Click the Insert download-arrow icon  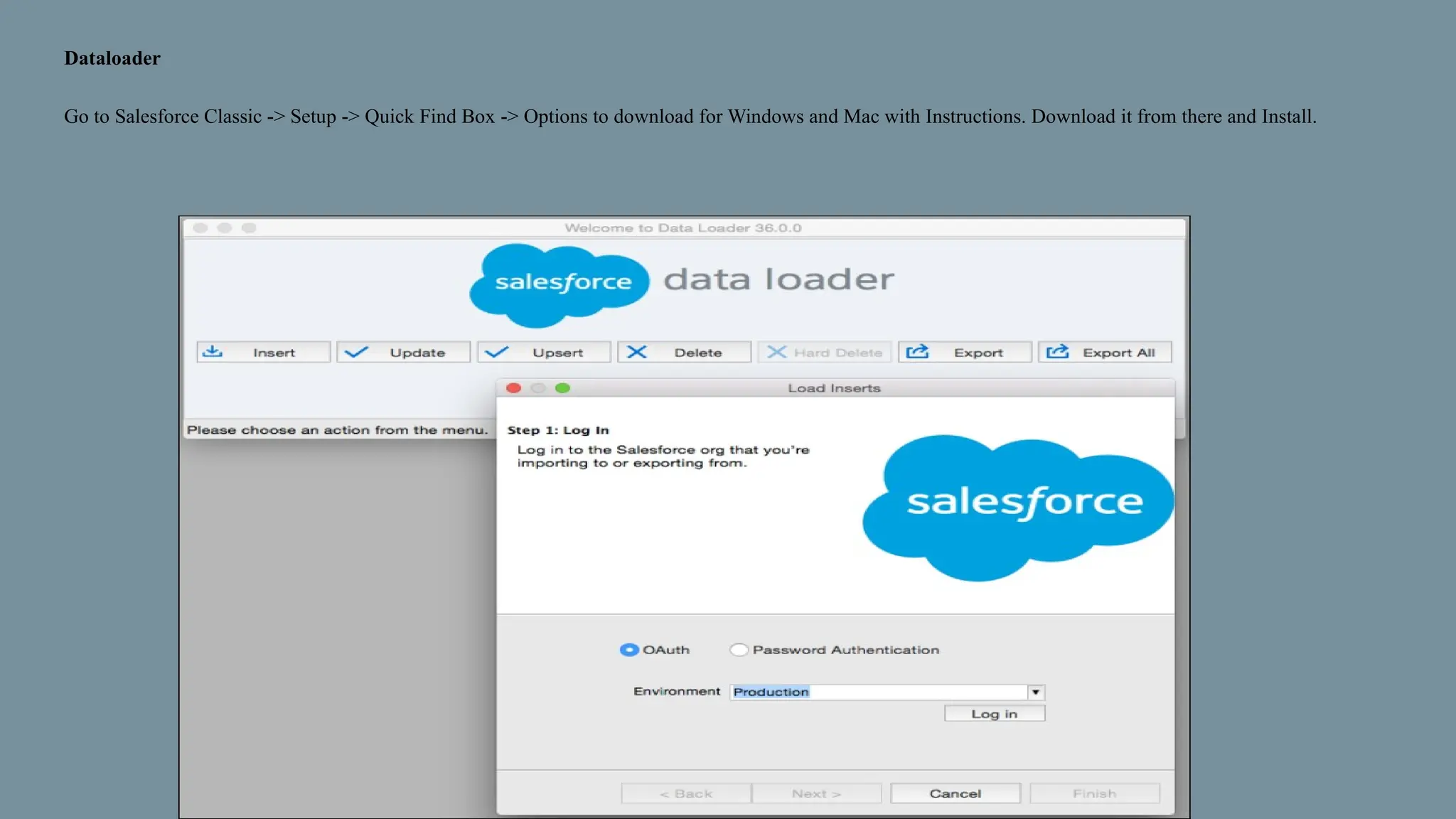point(212,352)
